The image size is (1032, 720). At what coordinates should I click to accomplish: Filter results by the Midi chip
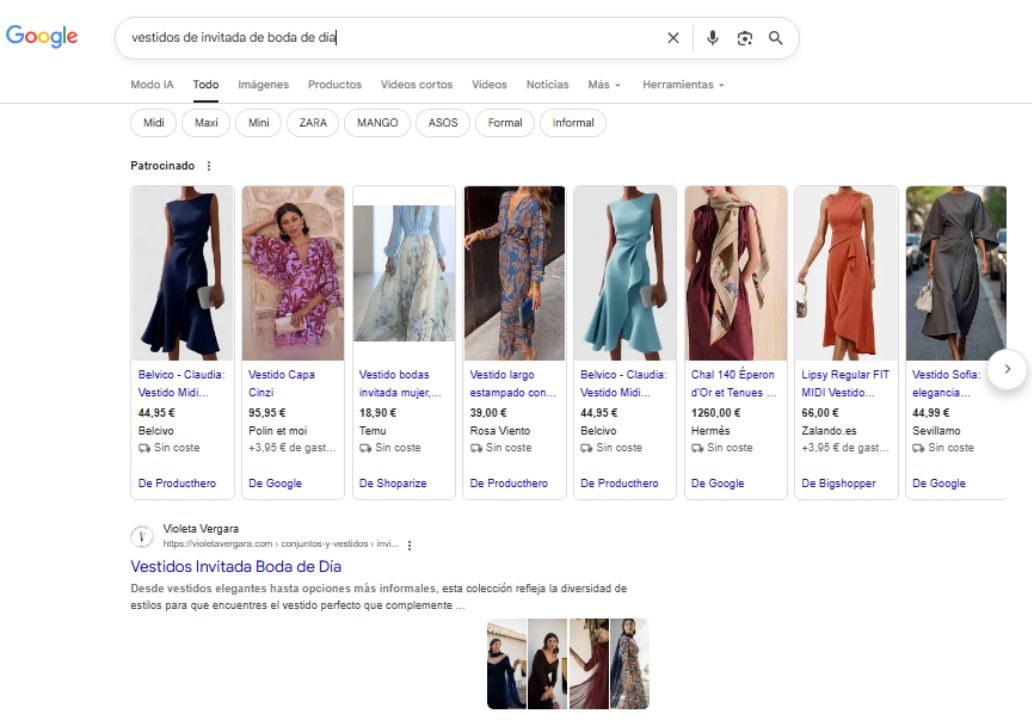[153, 123]
